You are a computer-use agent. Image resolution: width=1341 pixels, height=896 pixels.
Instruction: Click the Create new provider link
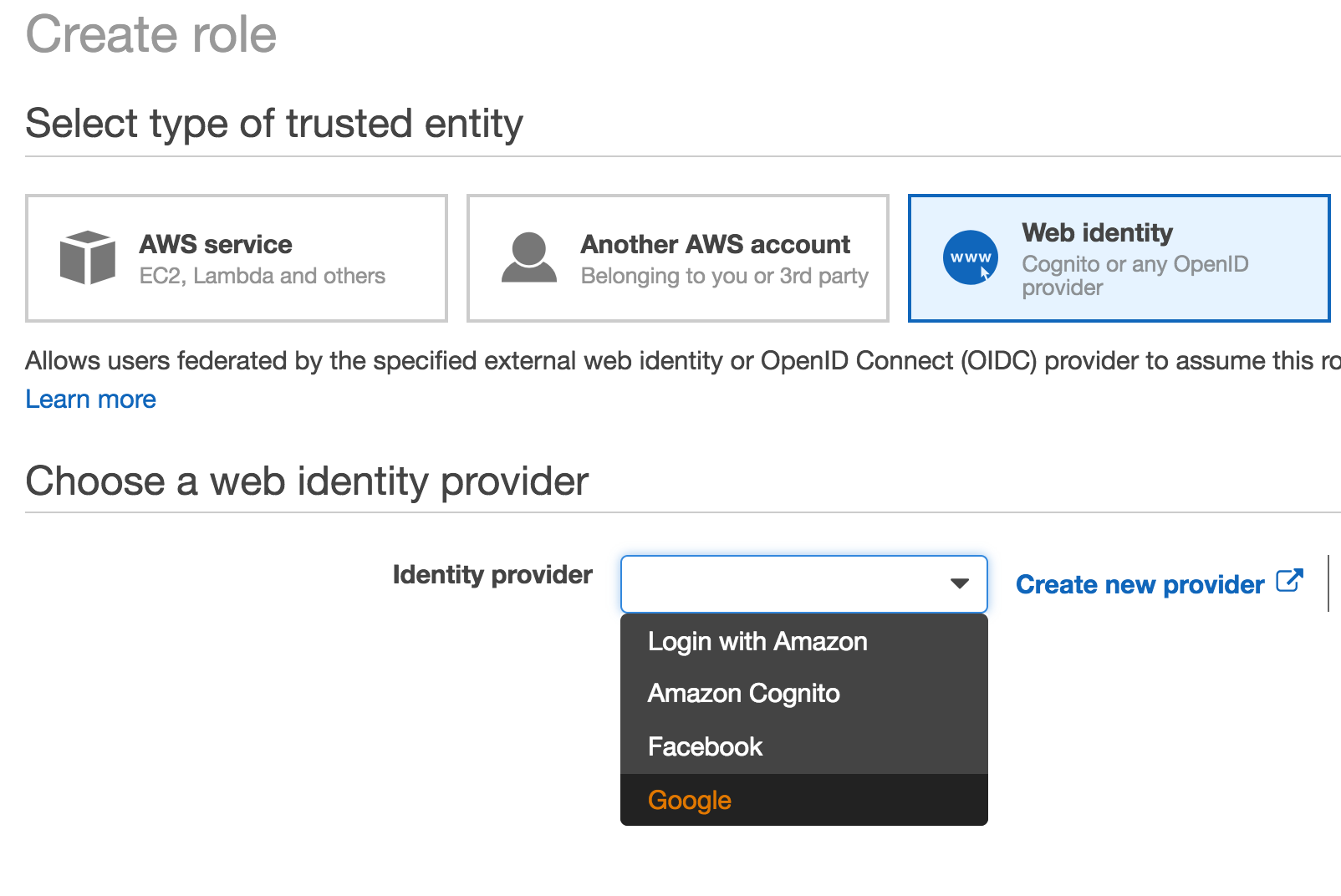coord(1140,584)
